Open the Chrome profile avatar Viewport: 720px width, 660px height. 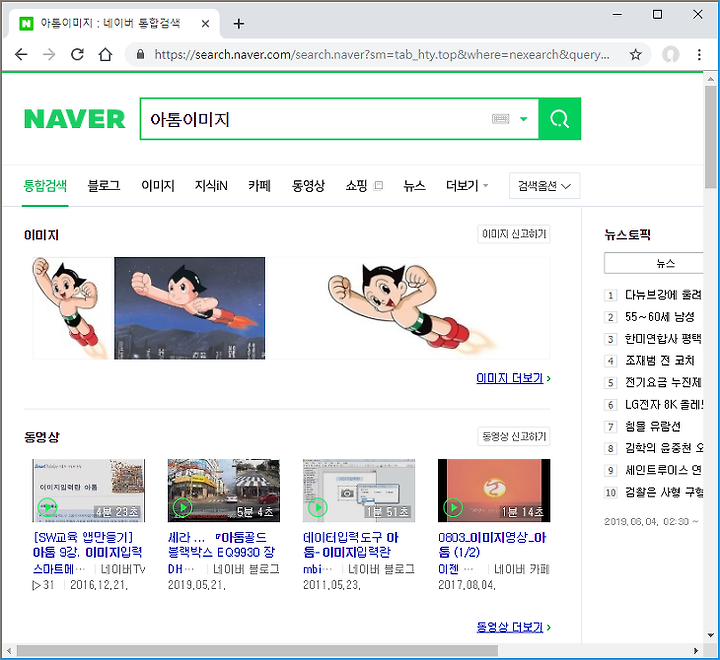pyautogui.click(x=670, y=55)
